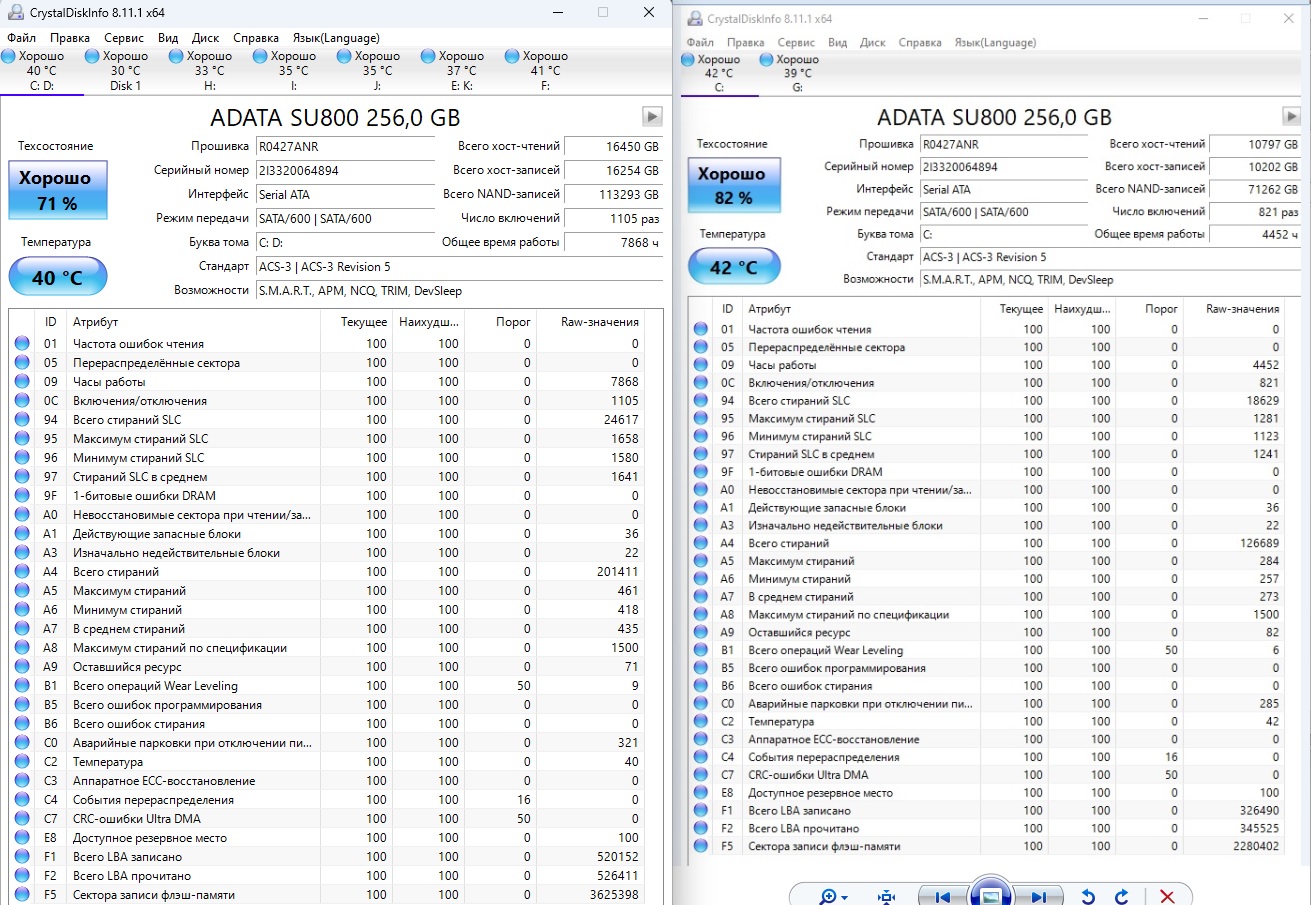
Task: Click status circle of row F5 in left window
Action: tap(22, 895)
